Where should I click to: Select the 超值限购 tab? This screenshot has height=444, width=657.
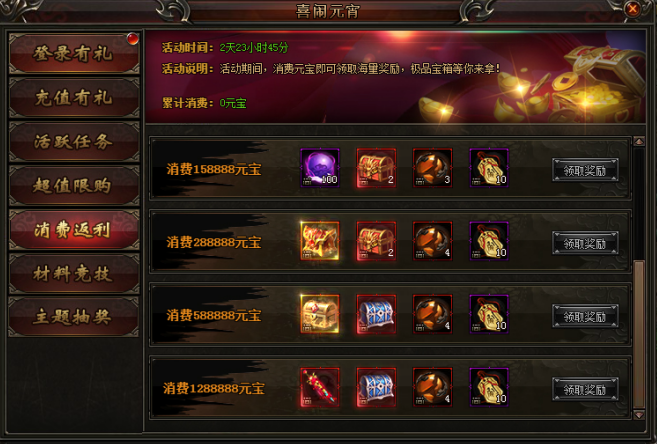click(x=74, y=186)
